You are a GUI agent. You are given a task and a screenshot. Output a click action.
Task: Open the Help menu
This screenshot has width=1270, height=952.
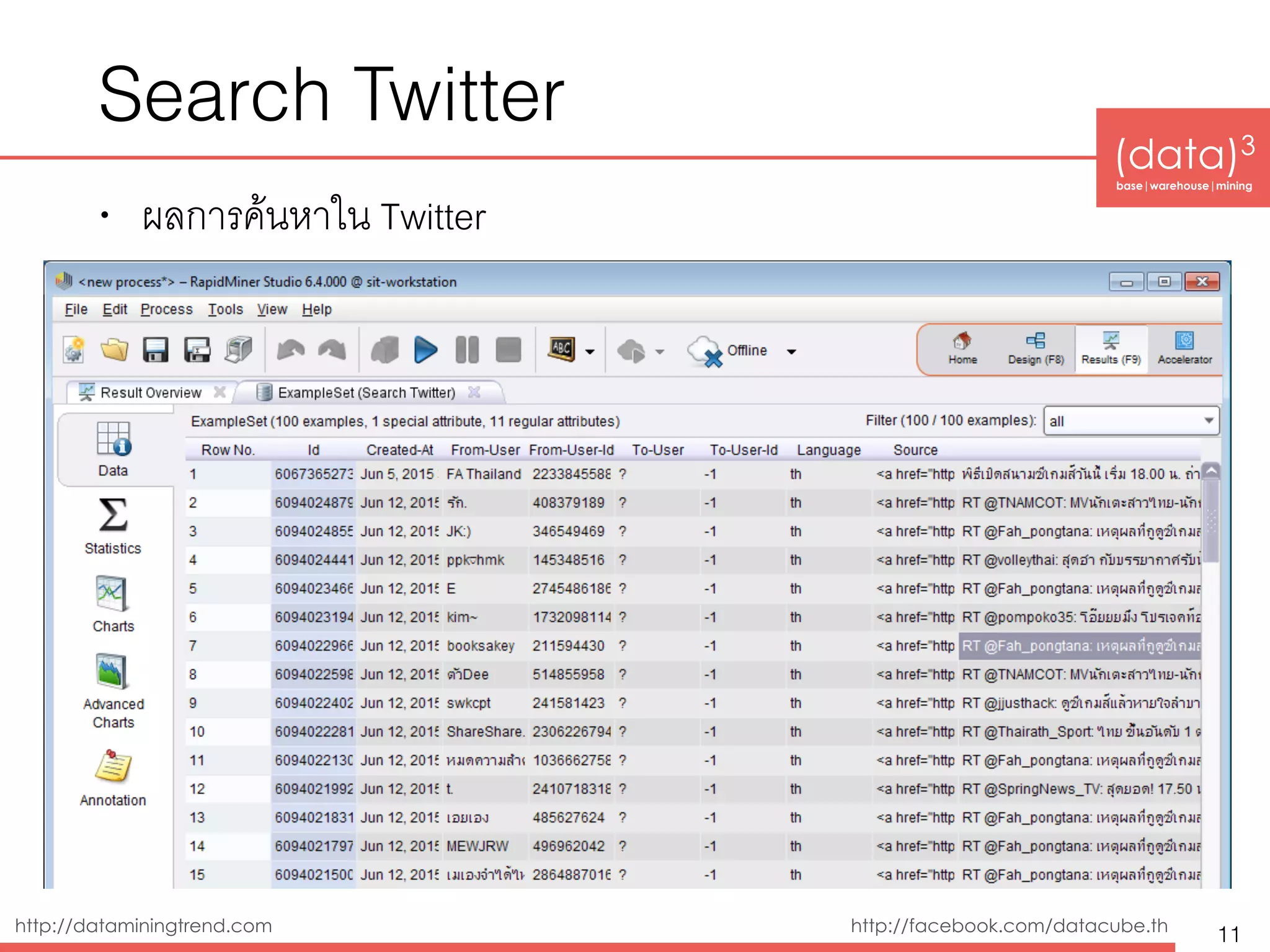tap(317, 309)
